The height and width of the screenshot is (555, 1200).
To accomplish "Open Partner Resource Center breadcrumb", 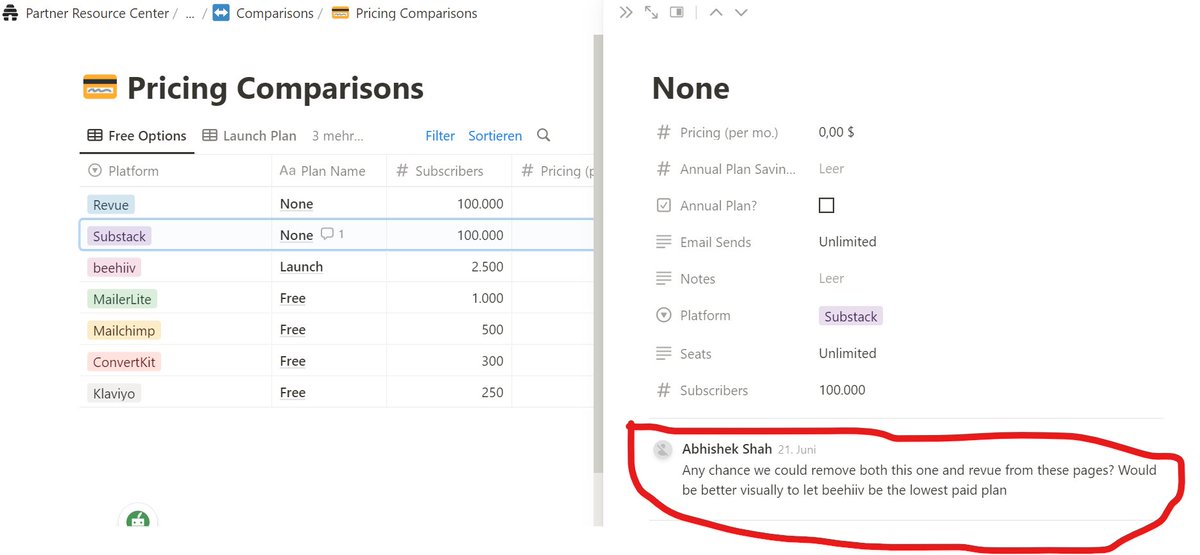I will click(98, 13).
